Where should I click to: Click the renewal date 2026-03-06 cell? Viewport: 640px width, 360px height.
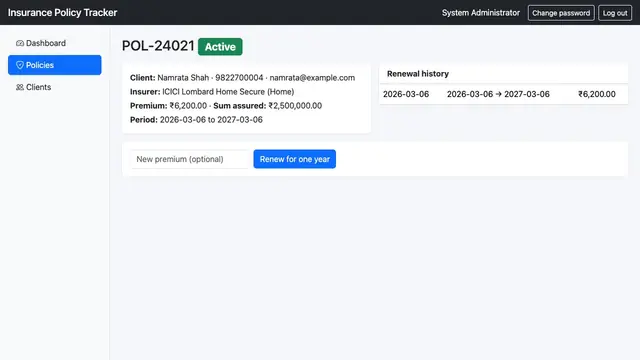tap(406, 94)
